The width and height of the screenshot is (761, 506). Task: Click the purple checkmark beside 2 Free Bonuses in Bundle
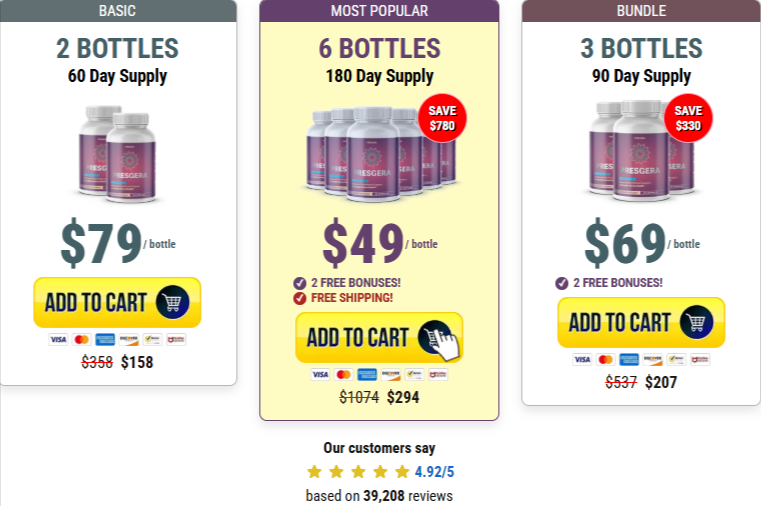[561, 283]
